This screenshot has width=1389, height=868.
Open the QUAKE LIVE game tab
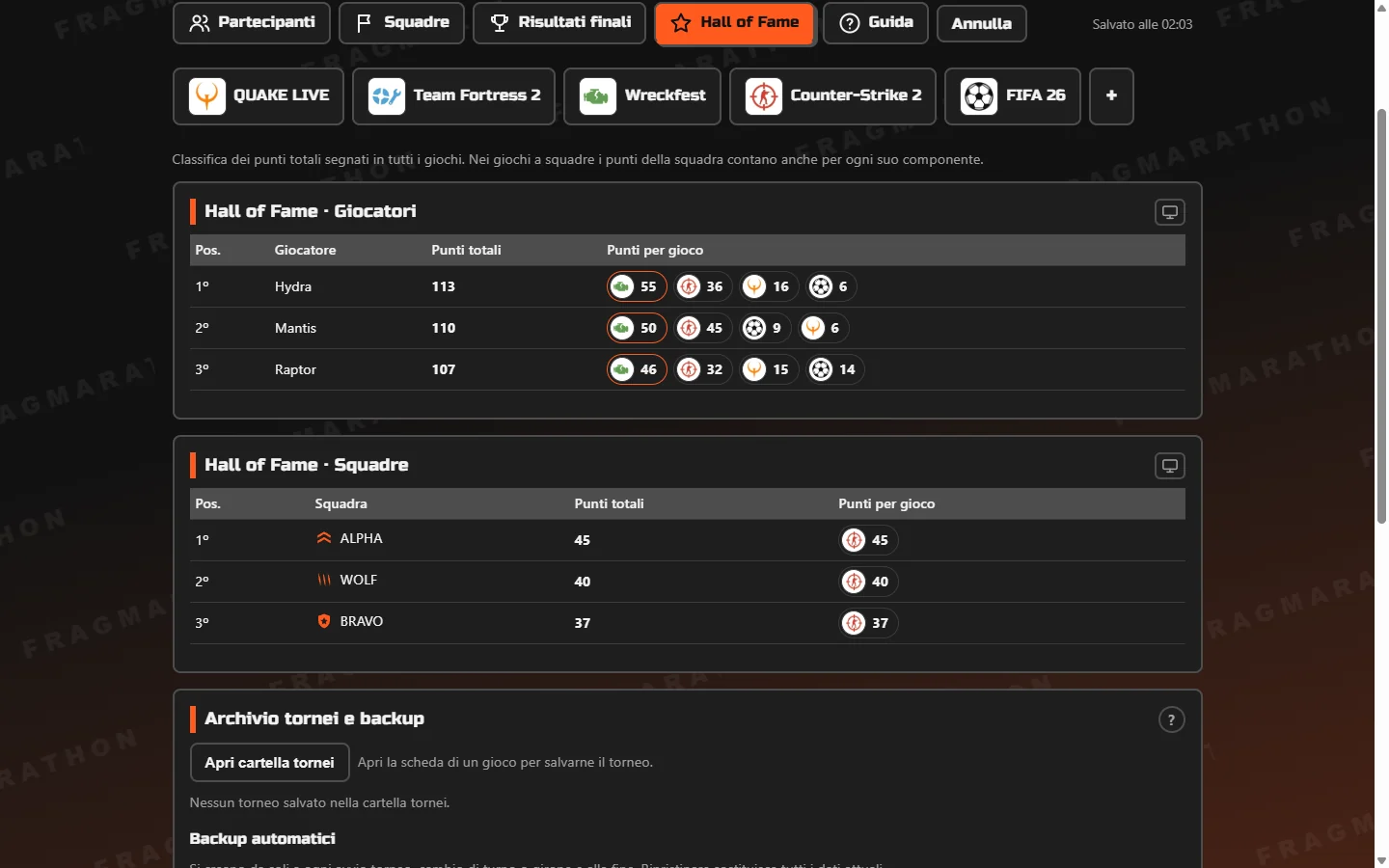point(259,95)
